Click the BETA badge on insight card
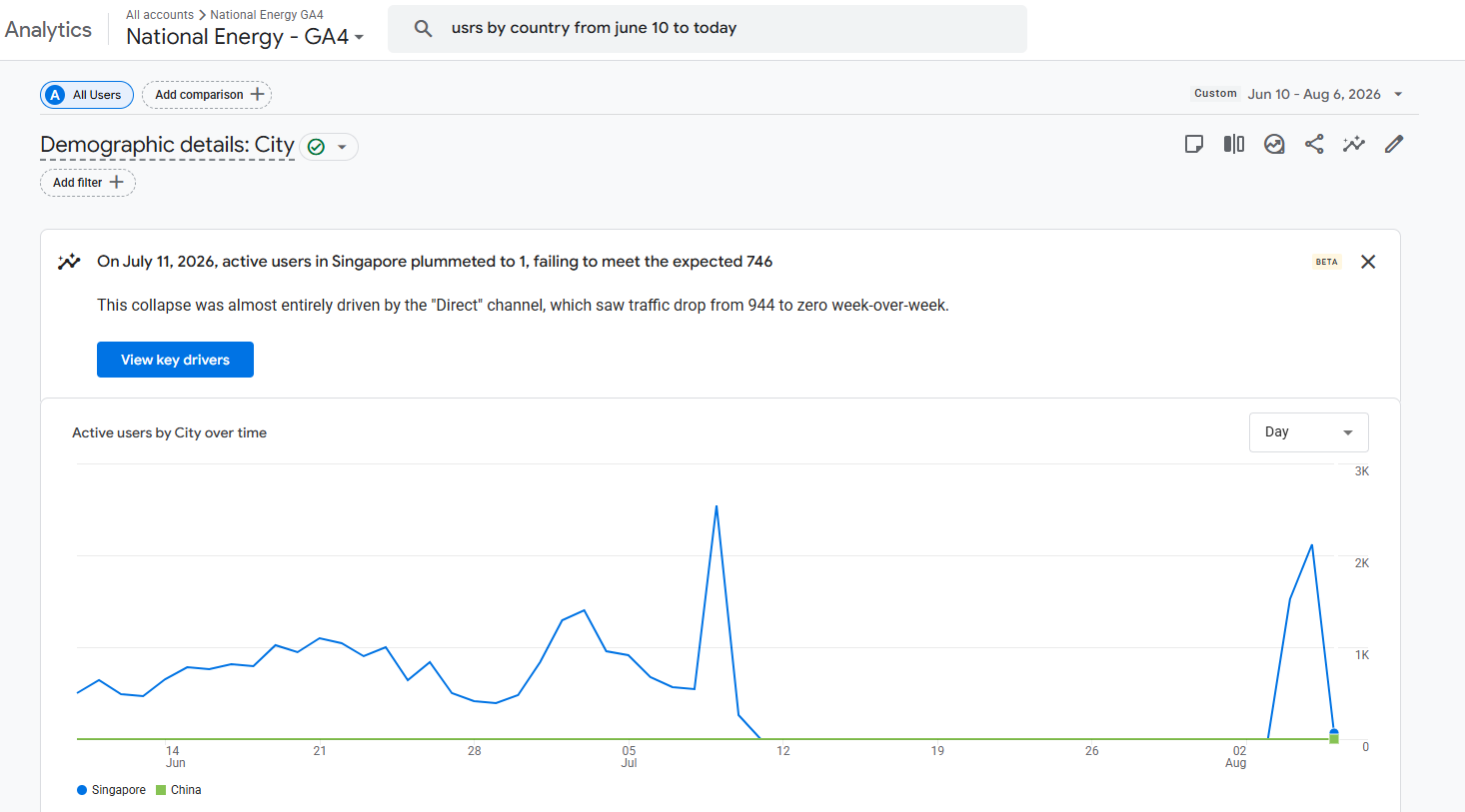Screen dimensions: 1465x812 click(1326, 262)
